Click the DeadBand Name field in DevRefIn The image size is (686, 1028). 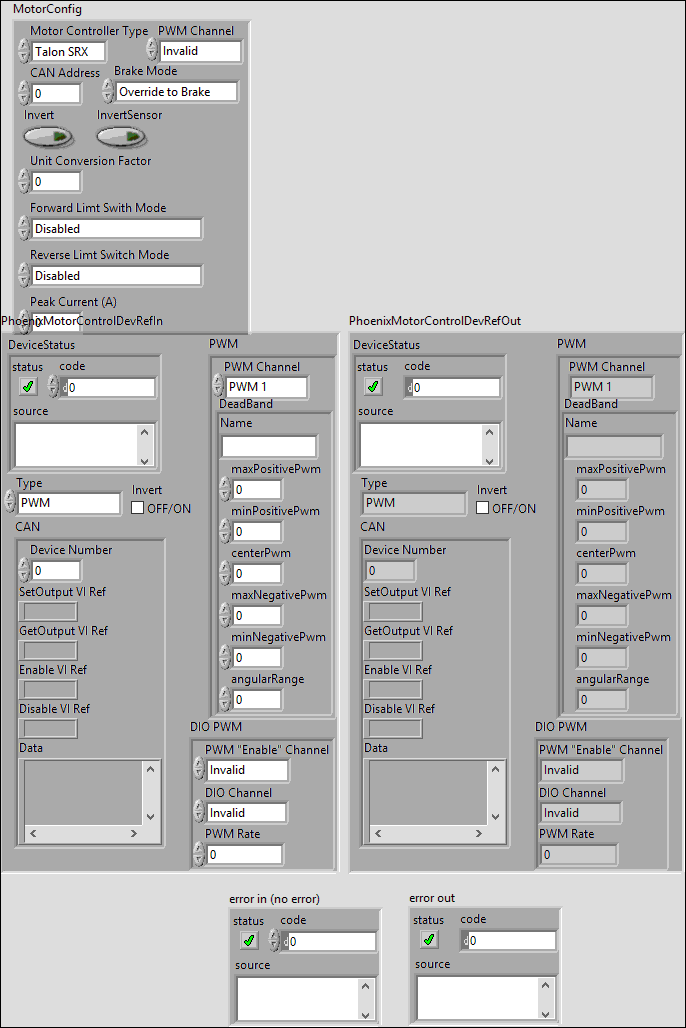(x=269, y=446)
